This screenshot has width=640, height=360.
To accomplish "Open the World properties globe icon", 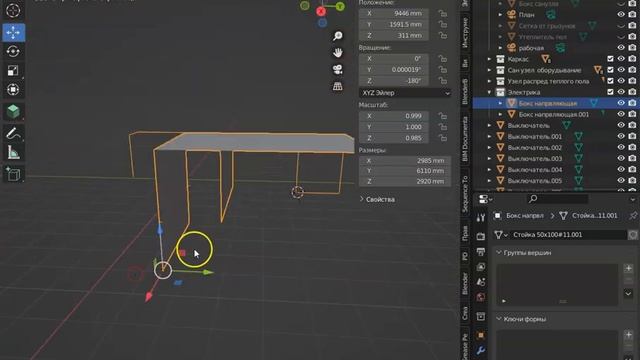I will [x=481, y=297].
